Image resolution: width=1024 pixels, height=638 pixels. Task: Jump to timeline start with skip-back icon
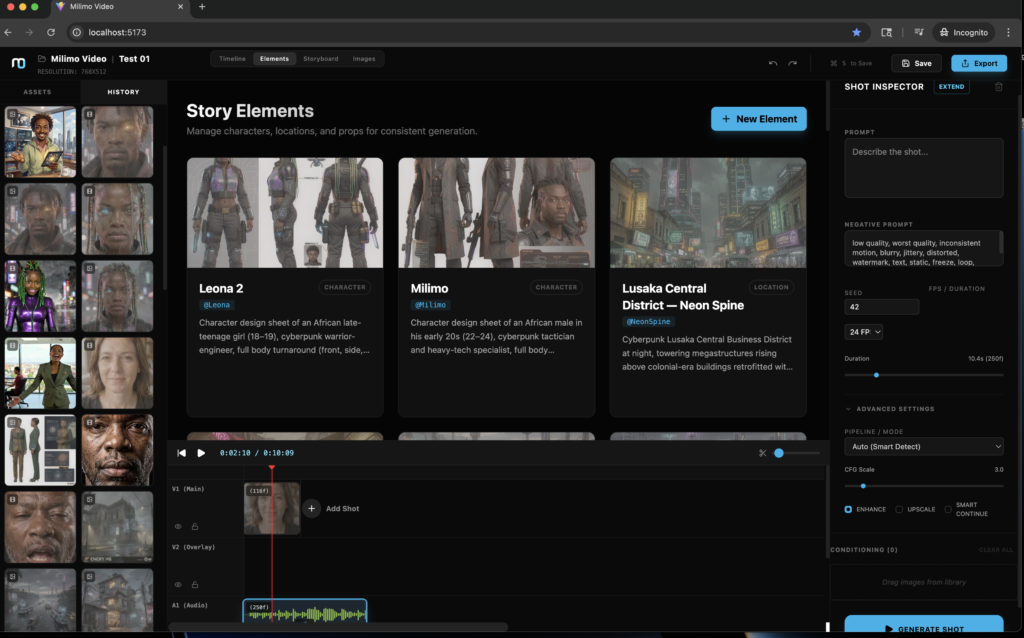point(182,453)
